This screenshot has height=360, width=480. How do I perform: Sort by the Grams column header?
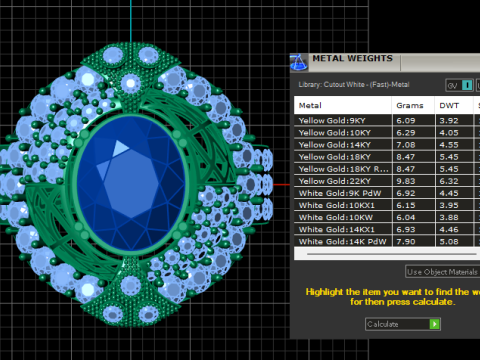(413, 105)
